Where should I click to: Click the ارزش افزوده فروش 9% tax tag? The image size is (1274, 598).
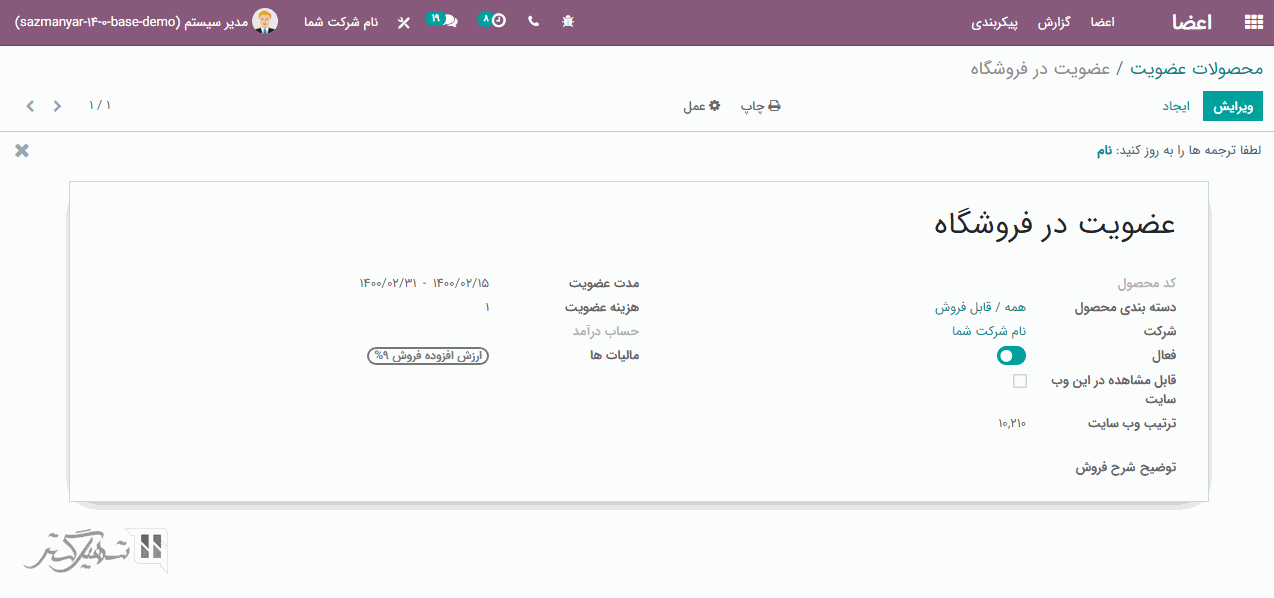(x=428, y=356)
